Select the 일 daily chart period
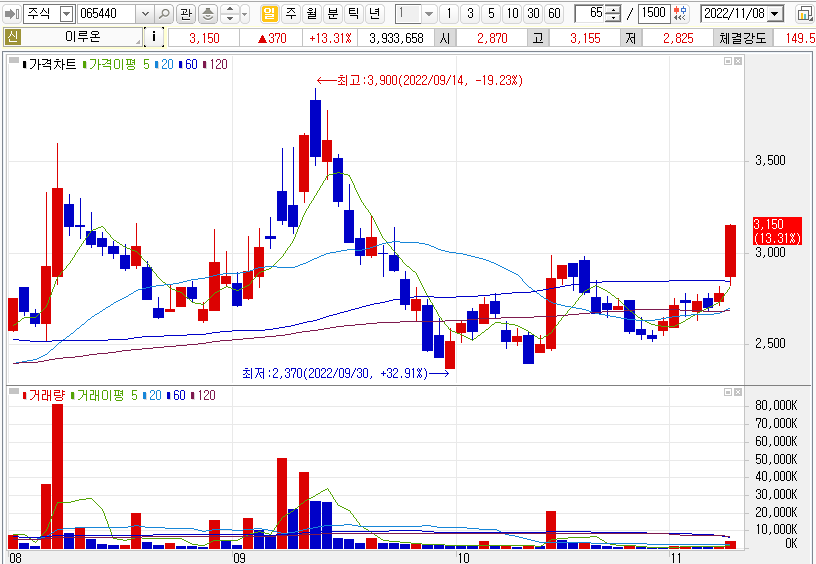 pos(269,14)
